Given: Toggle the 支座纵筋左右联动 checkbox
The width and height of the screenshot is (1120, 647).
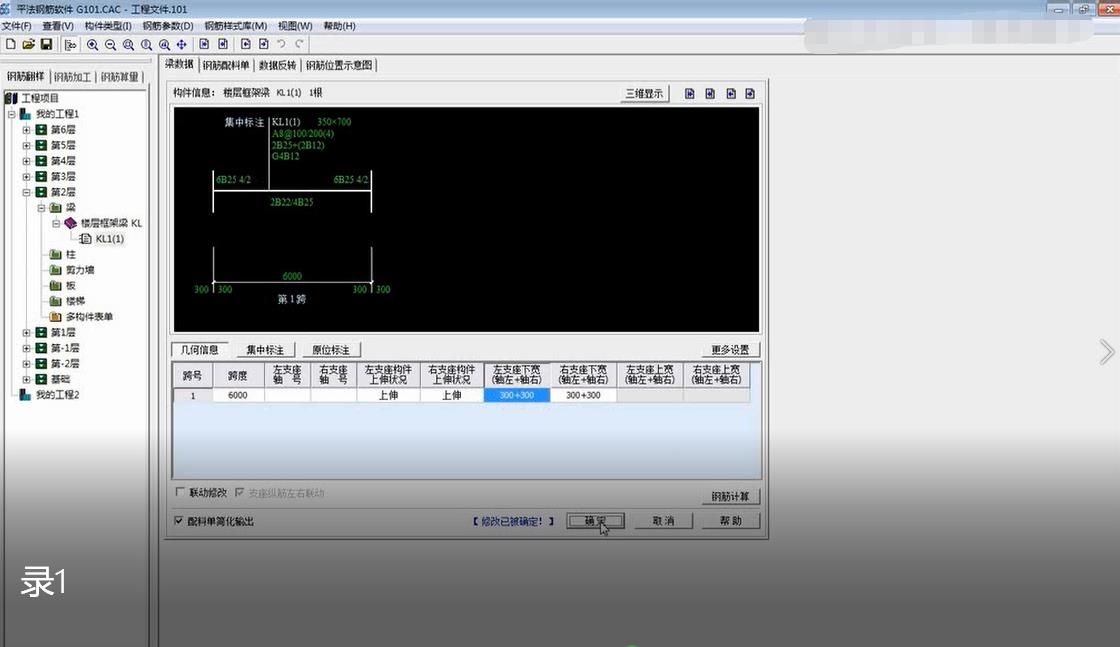Looking at the screenshot, I should (239, 492).
